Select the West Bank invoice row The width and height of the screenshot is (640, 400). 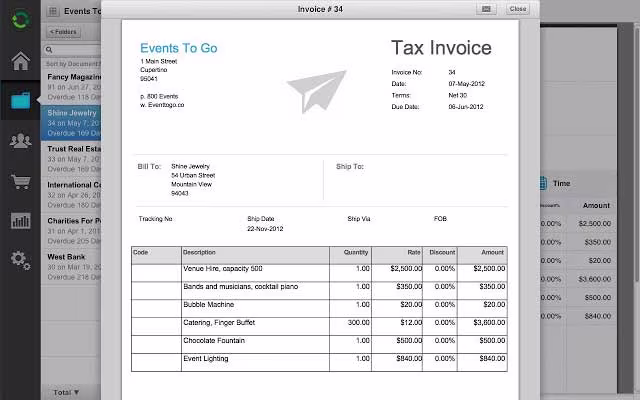point(71,267)
